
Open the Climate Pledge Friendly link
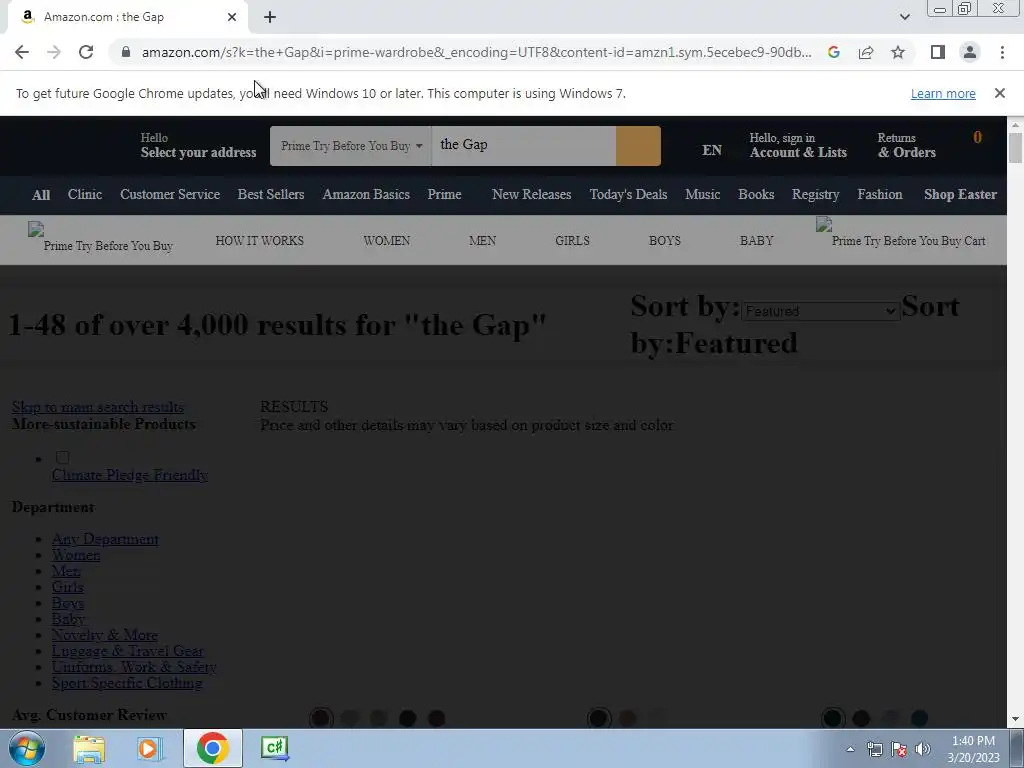[x=130, y=475]
